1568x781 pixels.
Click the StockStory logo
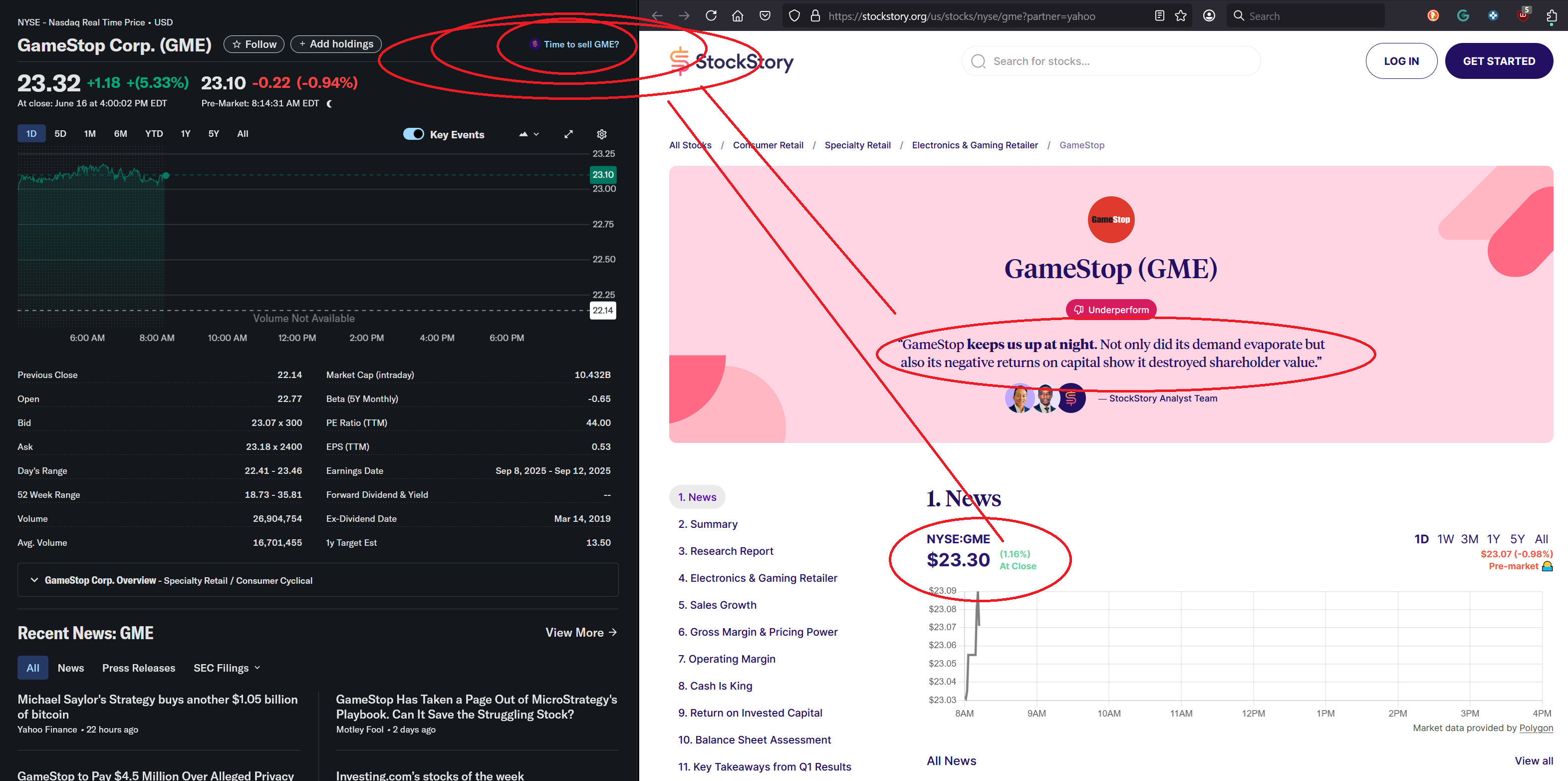[731, 61]
